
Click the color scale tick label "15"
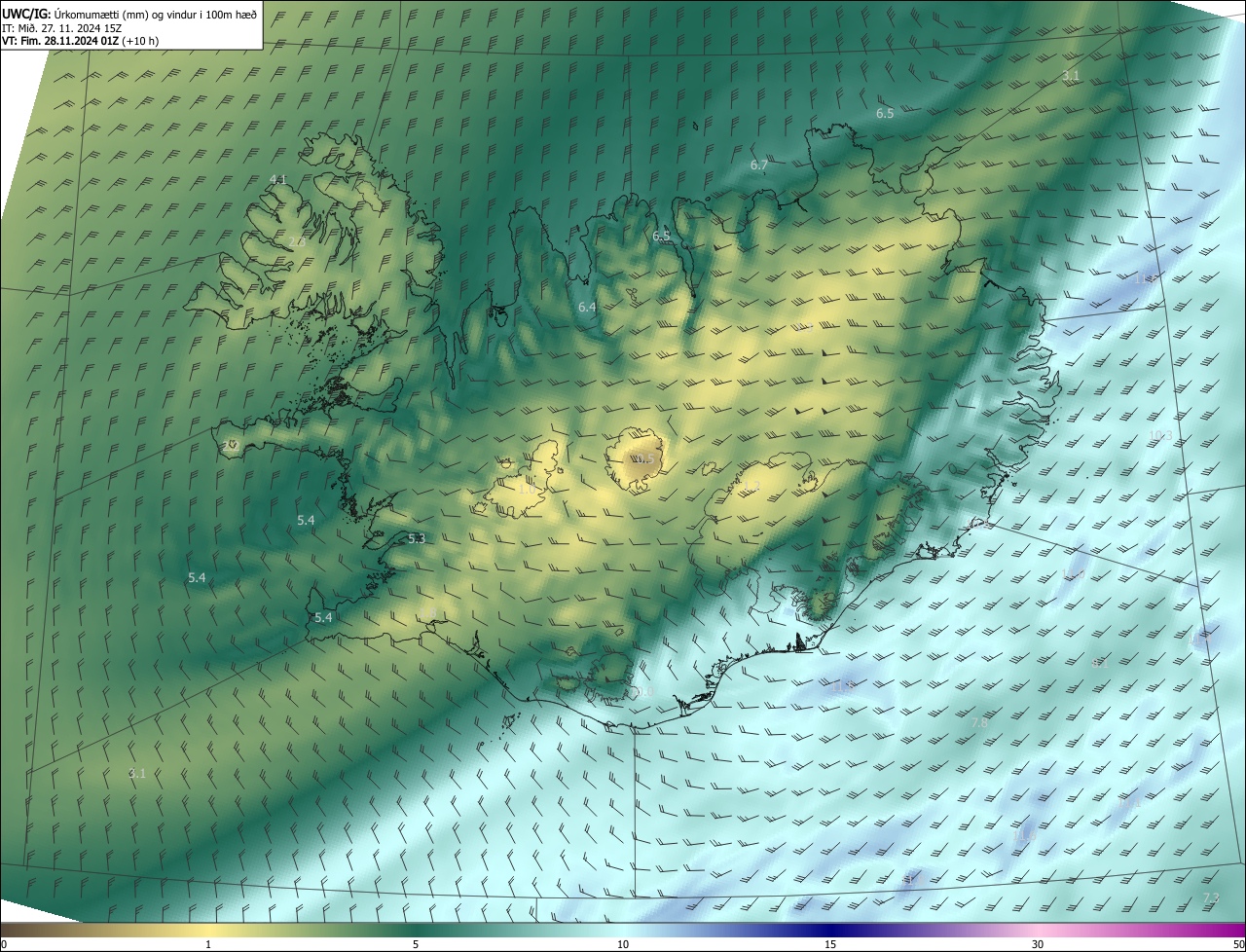point(830,944)
